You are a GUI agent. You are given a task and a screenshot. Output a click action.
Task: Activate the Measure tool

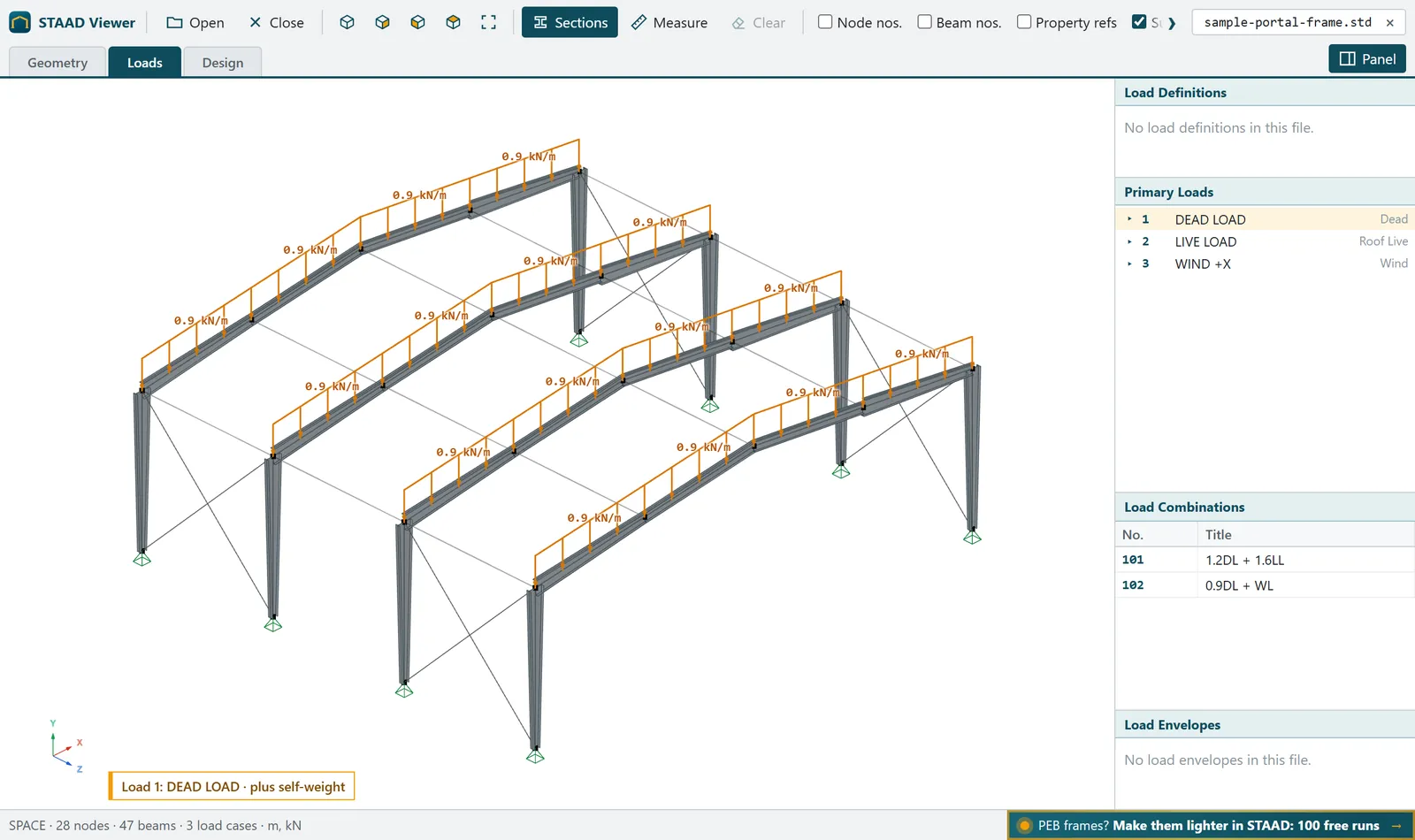tap(669, 22)
